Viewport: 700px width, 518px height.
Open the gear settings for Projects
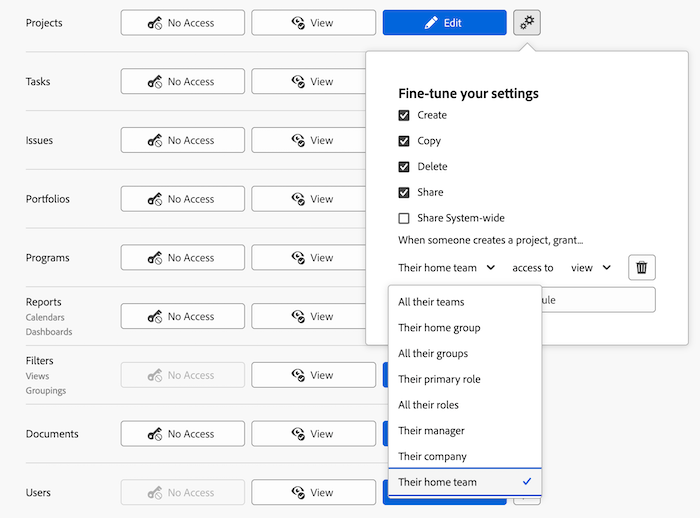pyautogui.click(x=527, y=22)
